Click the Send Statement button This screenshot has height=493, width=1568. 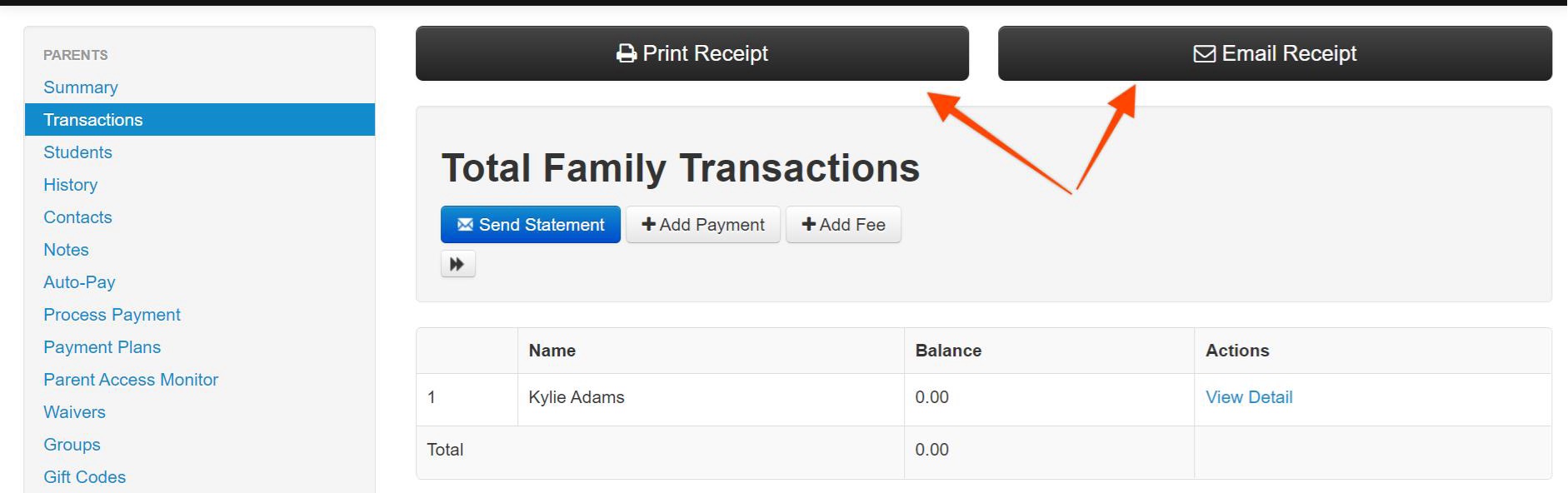(531, 225)
